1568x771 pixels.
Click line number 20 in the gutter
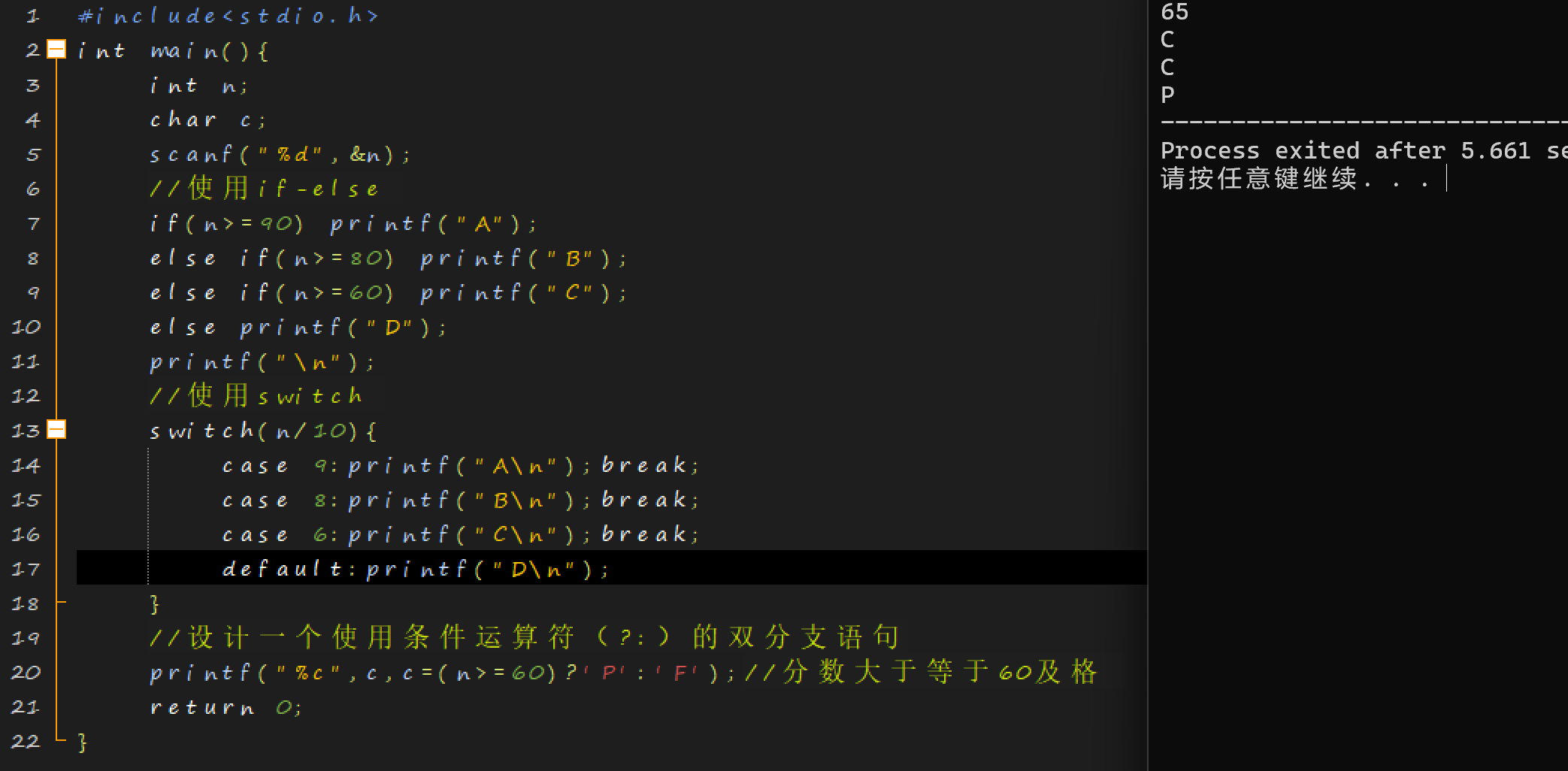point(26,673)
